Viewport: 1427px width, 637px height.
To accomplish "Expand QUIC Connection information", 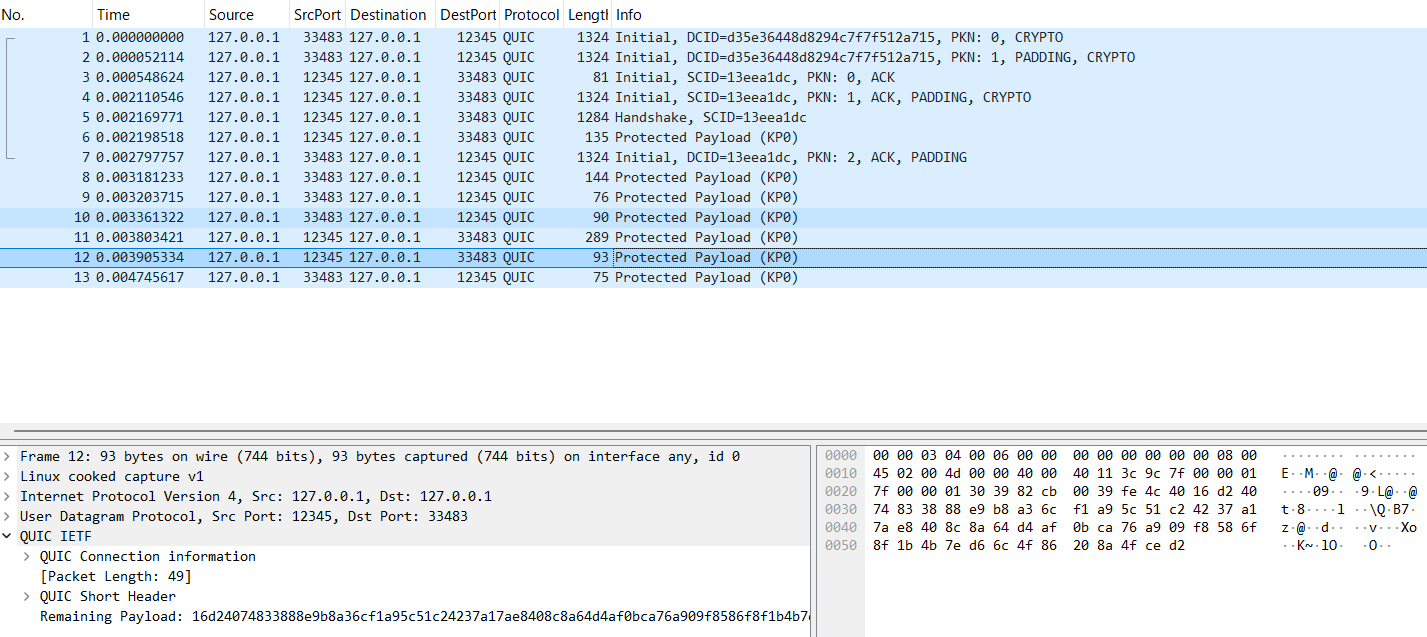I will pos(28,556).
